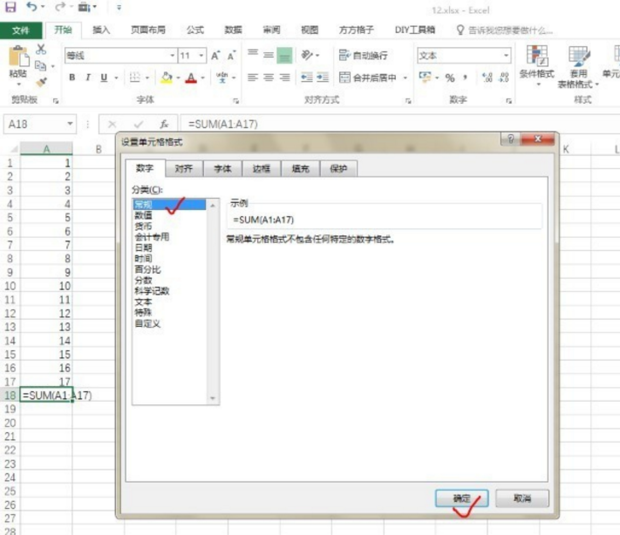Switch to the 视图 View ribbon tab
Image resolution: width=620 pixels, height=535 pixels.
click(x=309, y=30)
